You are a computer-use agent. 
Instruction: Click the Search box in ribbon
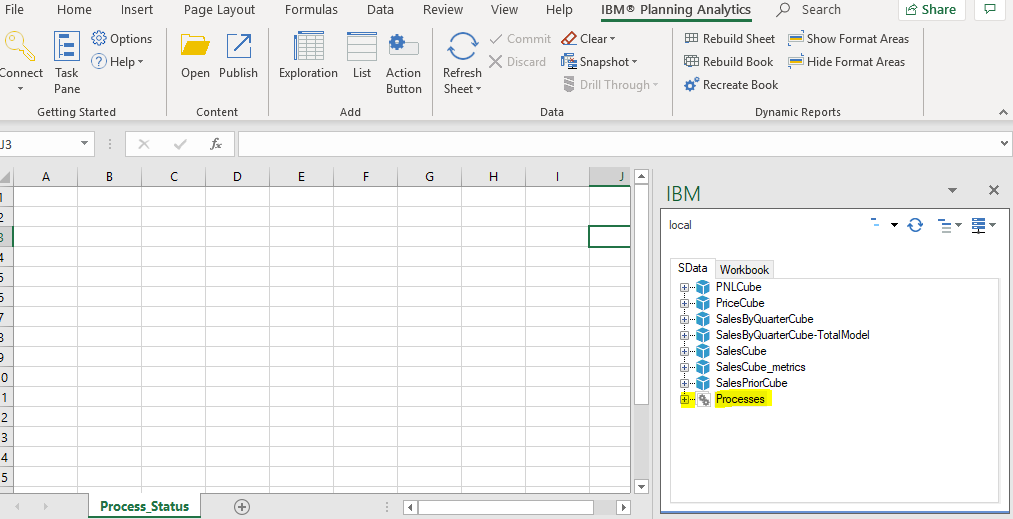(x=809, y=10)
